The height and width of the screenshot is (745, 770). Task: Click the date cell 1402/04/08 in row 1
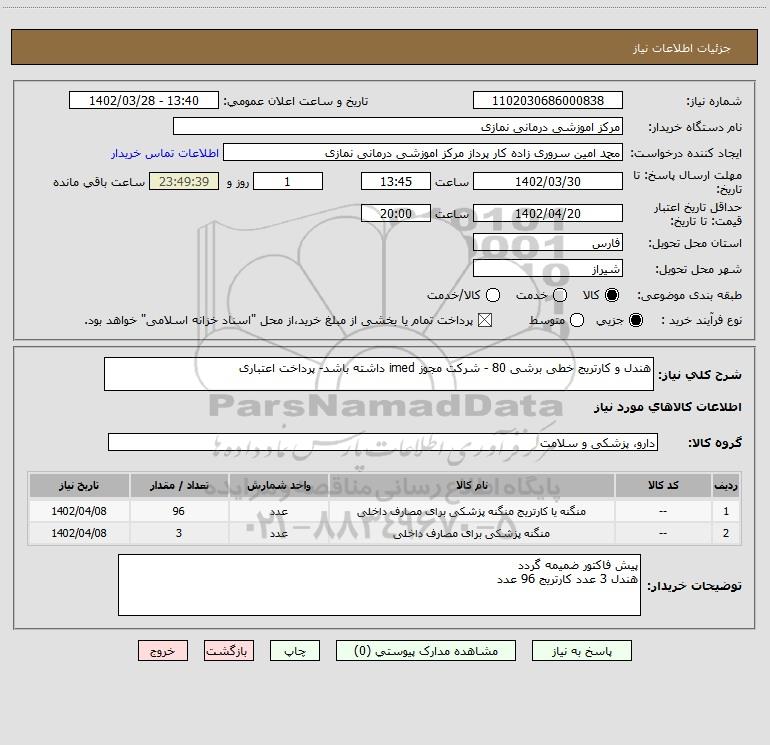click(x=79, y=511)
